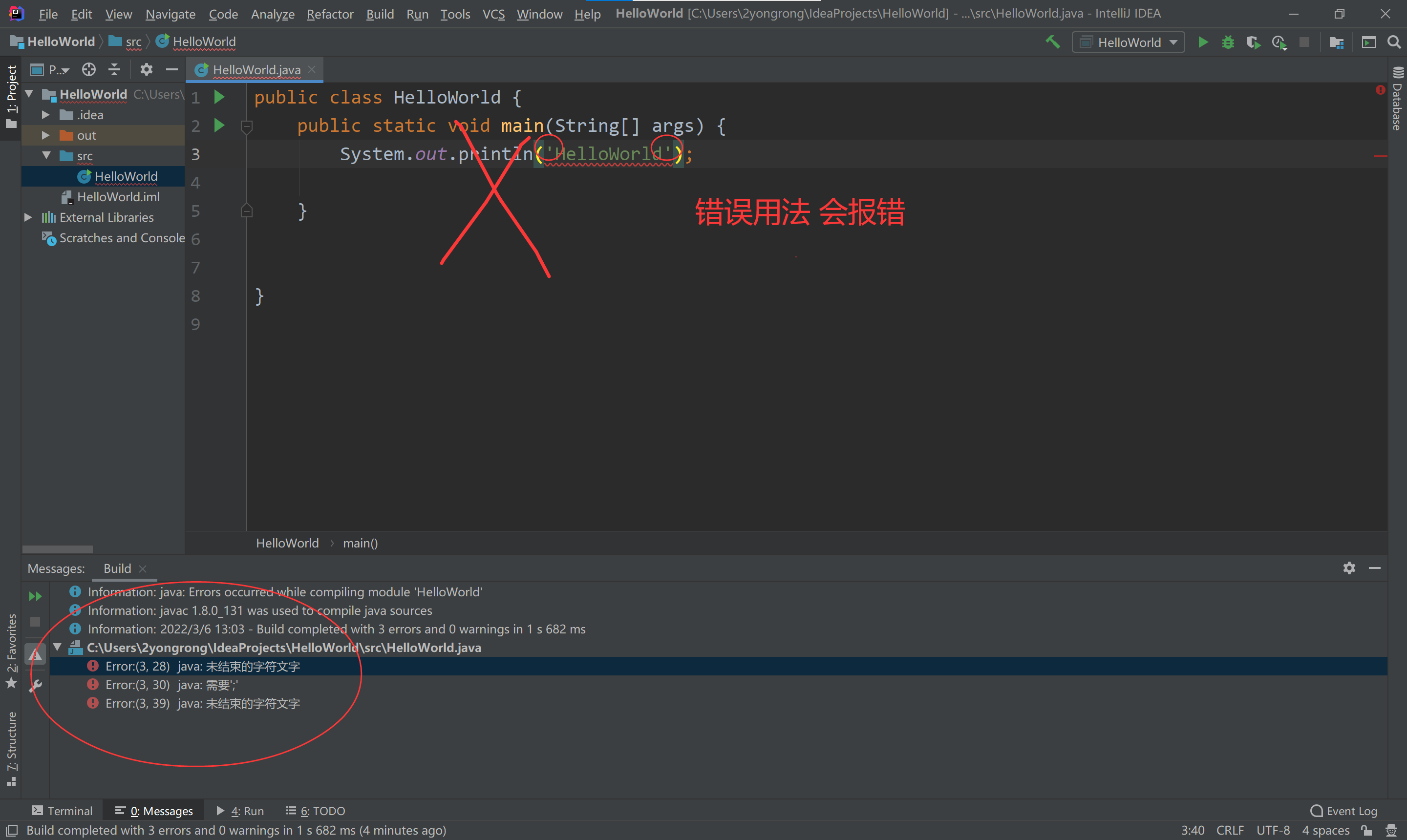Start debugging with the bug icon
1407x840 pixels.
(x=1228, y=42)
